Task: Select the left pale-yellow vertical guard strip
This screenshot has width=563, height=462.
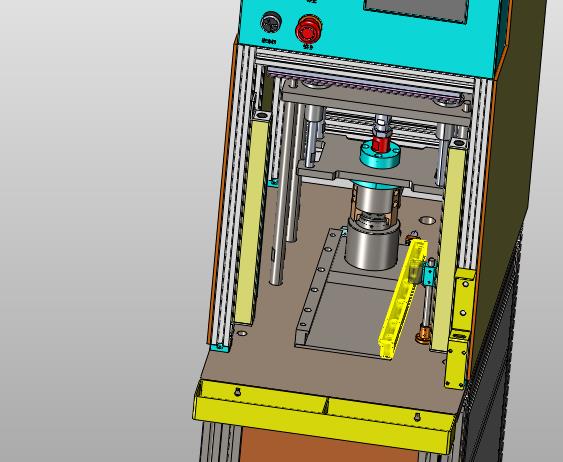Action: 251,223
